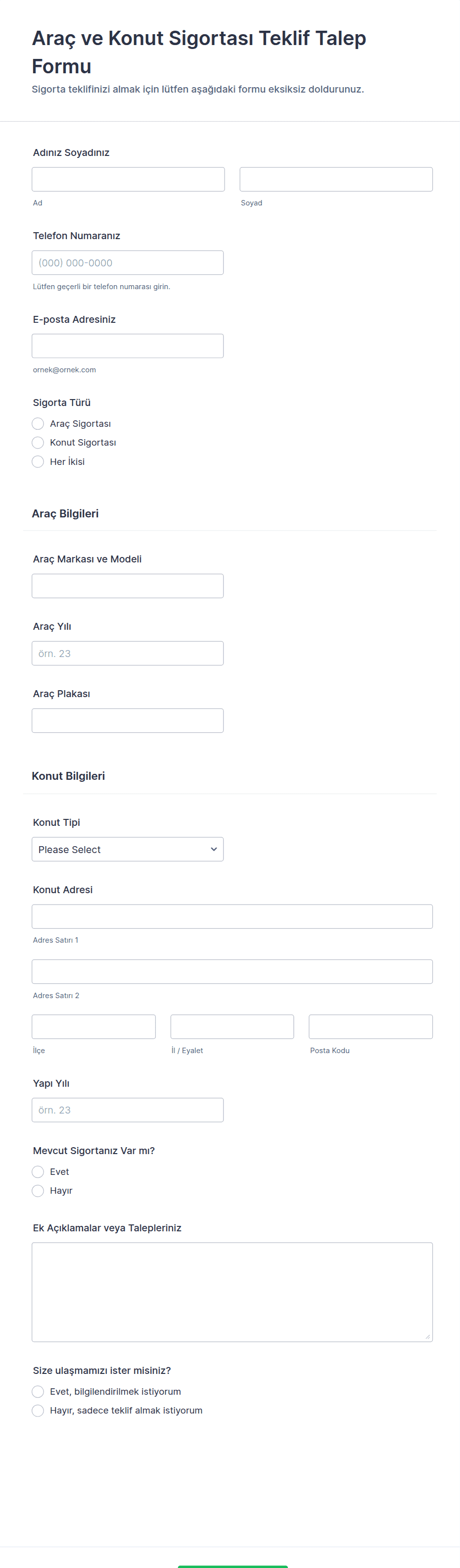
Task: Click the Yapı Yılı input
Action: click(x=127, y=1110)
